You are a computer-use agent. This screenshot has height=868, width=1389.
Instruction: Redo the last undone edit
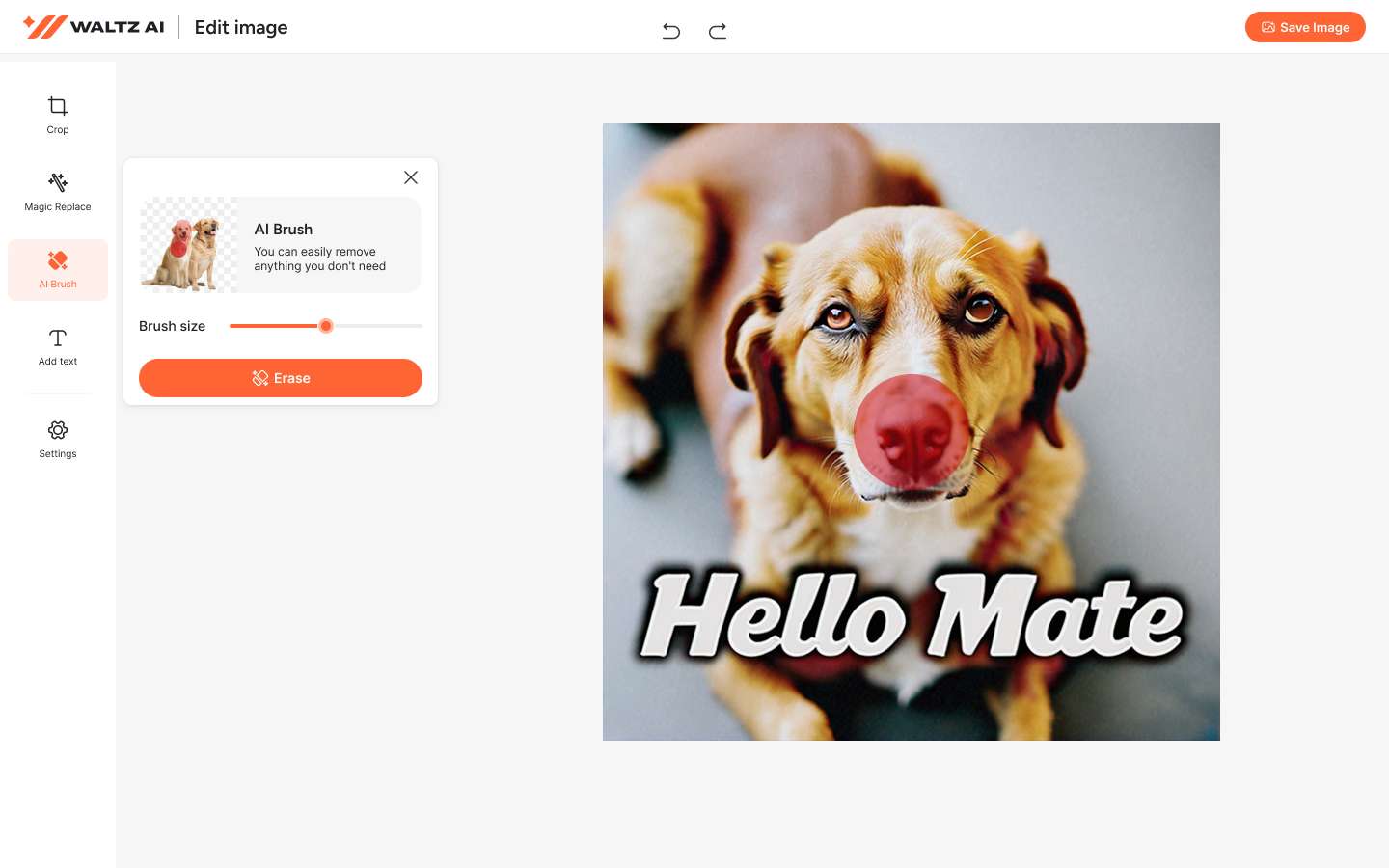[718, 31]
